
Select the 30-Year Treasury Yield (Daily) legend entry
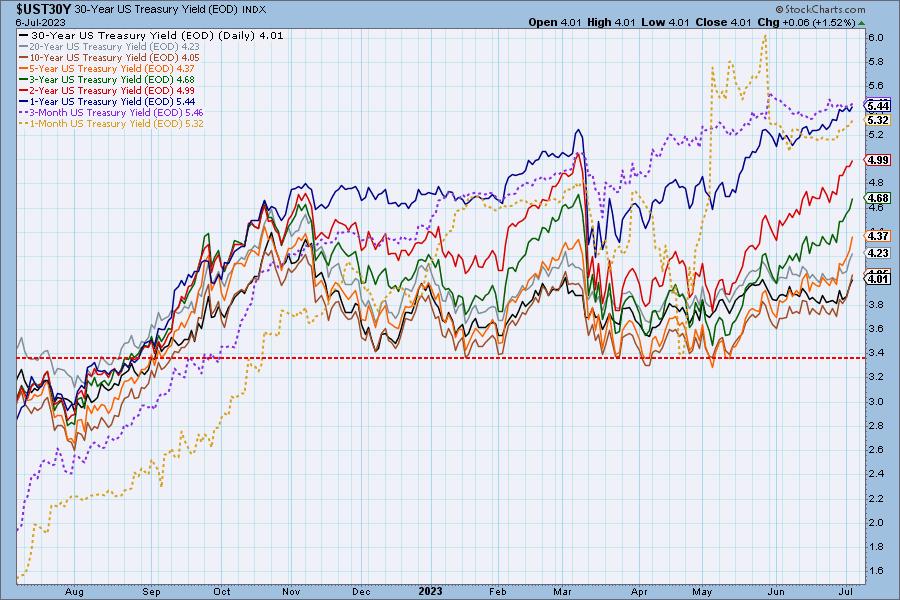(151, 36)
